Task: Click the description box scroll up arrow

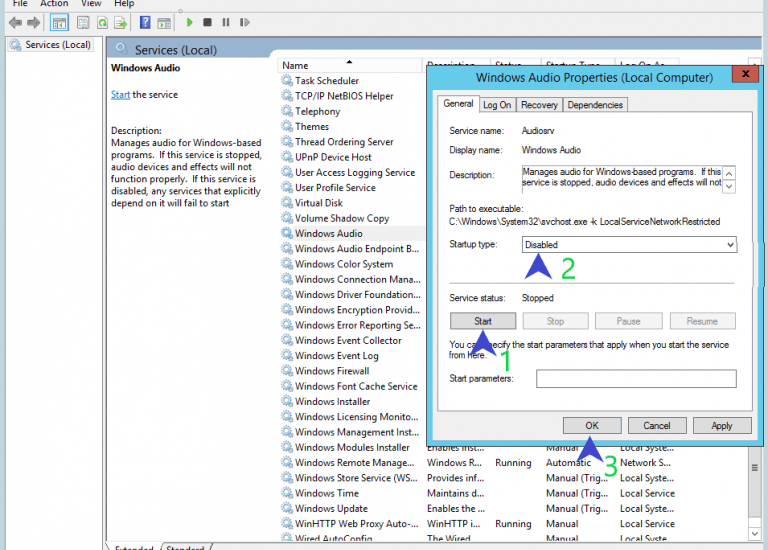Action: click(x=729, y=173)
